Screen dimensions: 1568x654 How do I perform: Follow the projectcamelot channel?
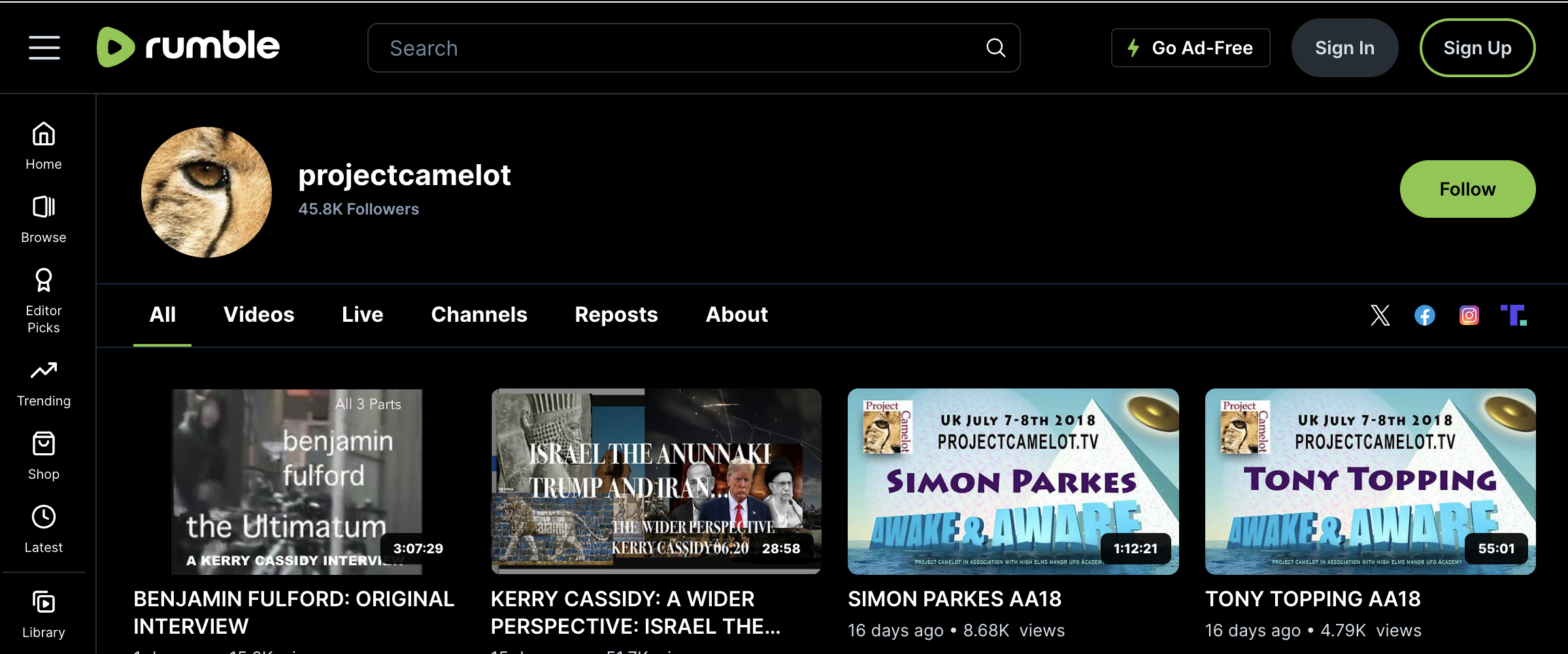[1467, 189]
